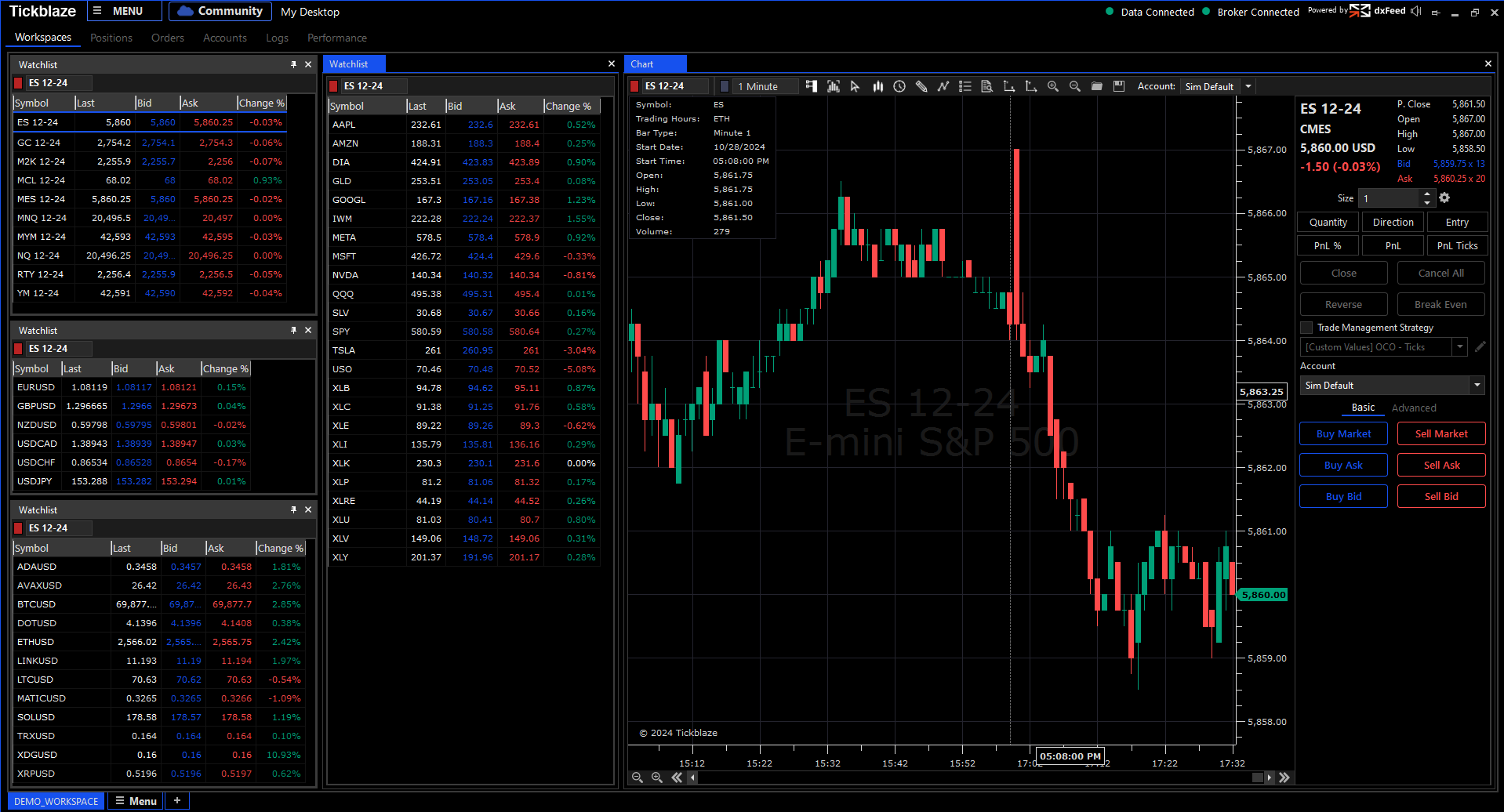
Task: Click the chart symbol ES 12-24 selector
Action: click(x=675, y=86)
